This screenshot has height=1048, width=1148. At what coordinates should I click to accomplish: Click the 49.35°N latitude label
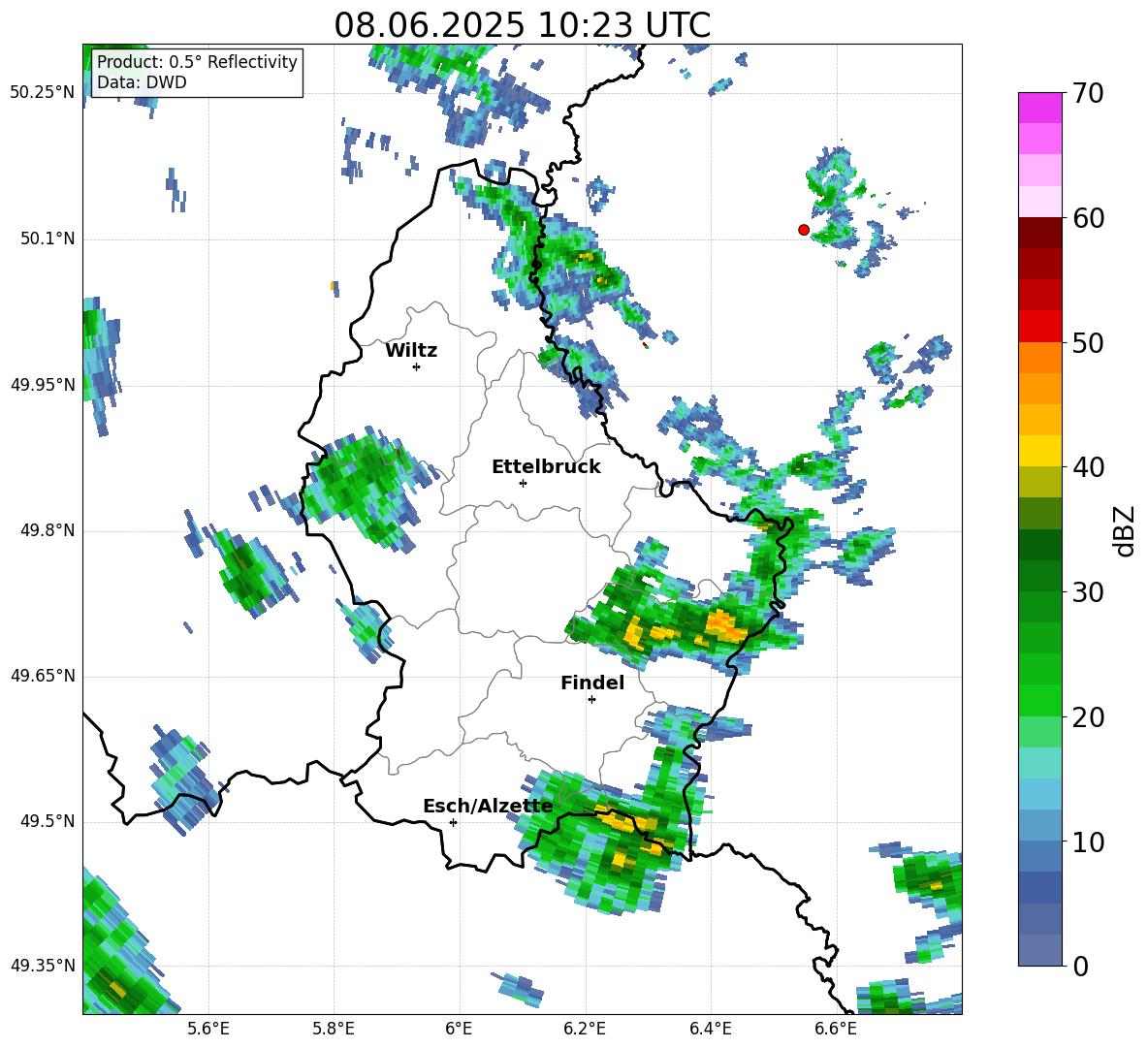coord(43,966)
